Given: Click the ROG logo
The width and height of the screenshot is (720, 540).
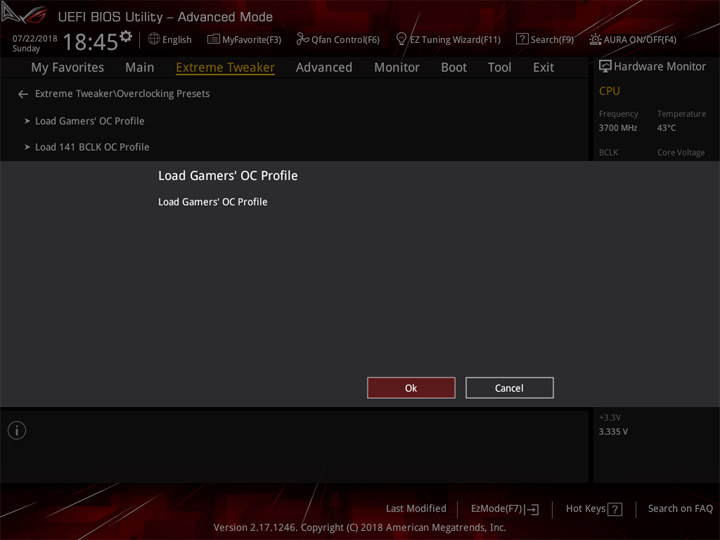Looking at the screenshot, I should click(24, 14).
